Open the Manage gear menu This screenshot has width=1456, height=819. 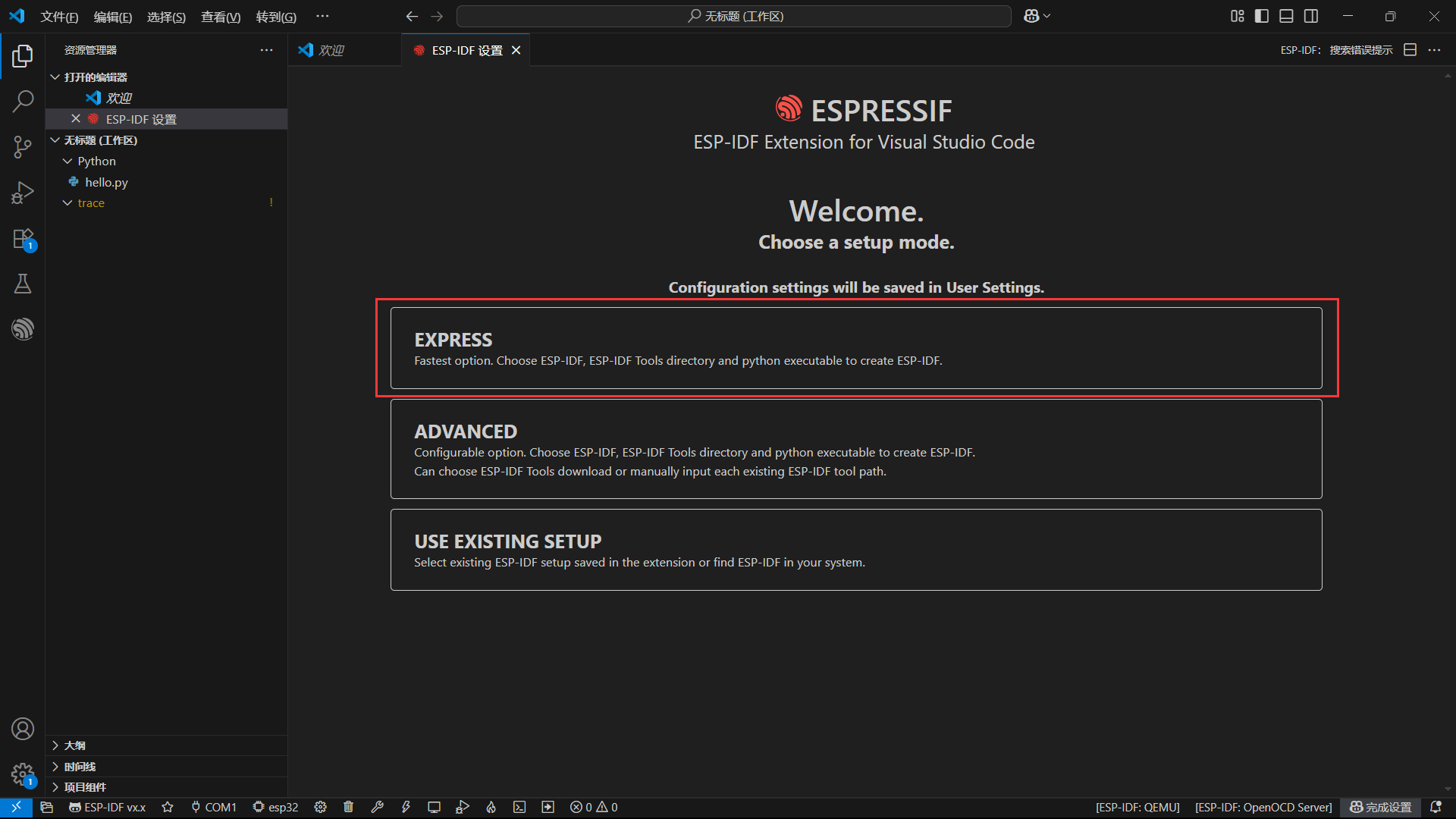[23, 774]
